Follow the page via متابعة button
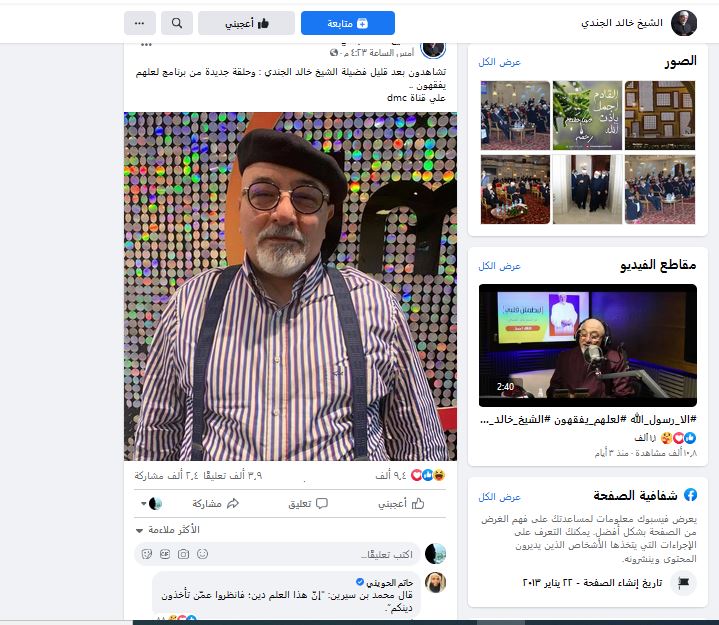Image resolution: width=719 pixels, height=625 pixels. pos(348,23)
